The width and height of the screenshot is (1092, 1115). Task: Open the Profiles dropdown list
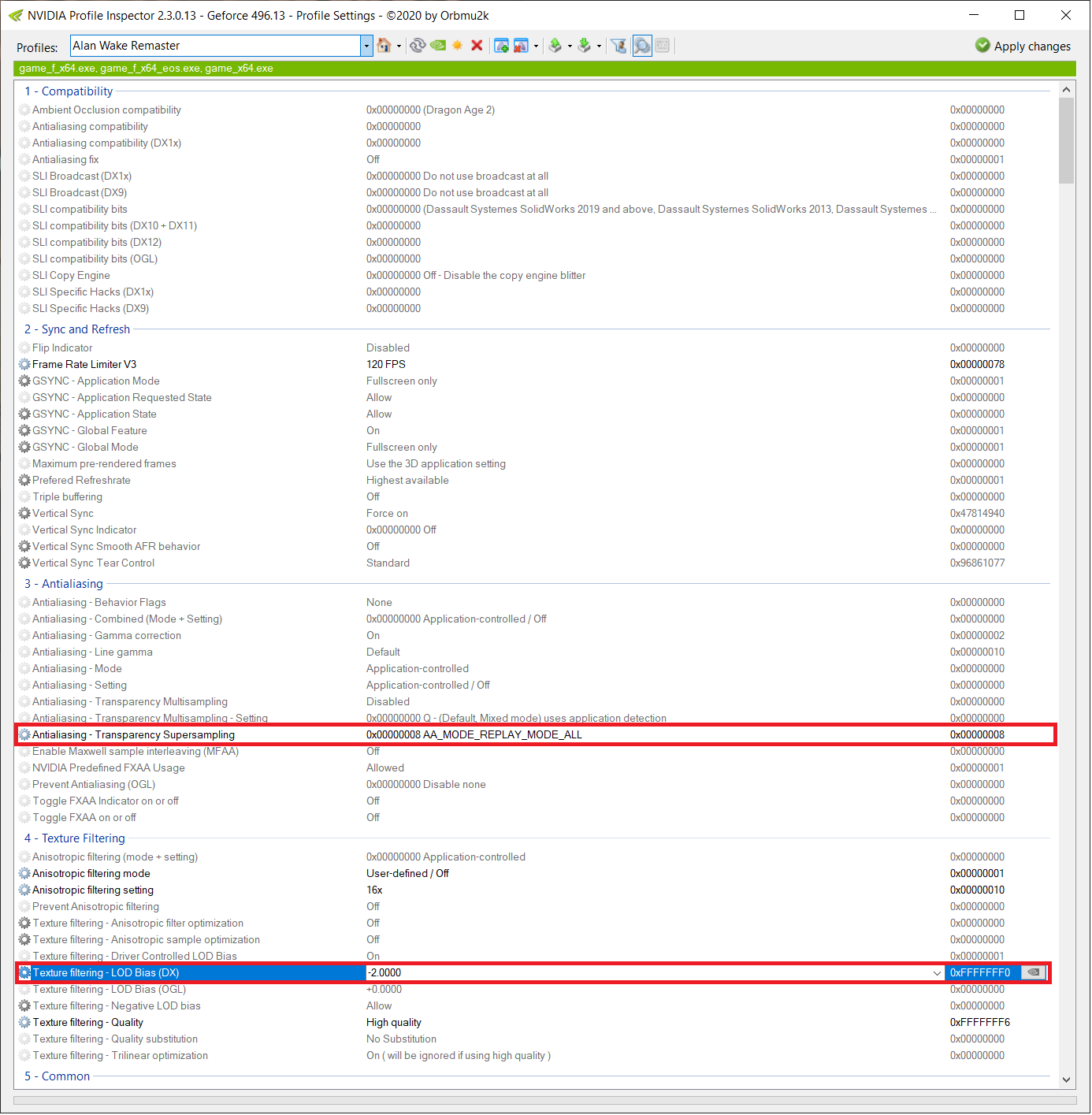[366, 46]
